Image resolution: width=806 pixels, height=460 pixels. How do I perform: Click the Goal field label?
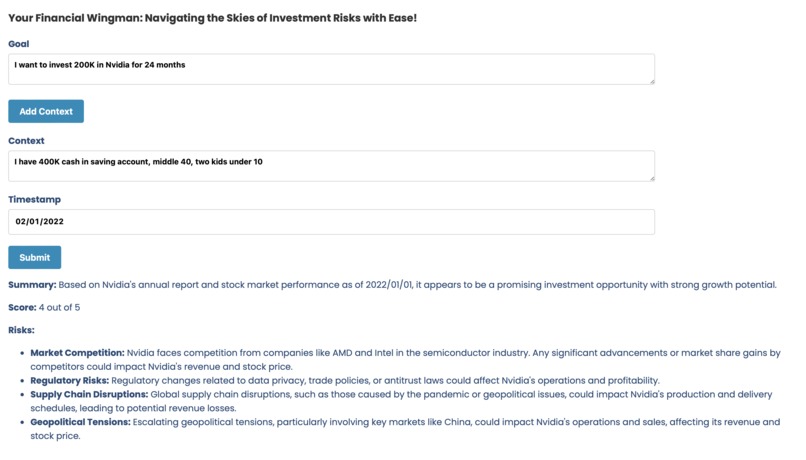pyautogui.click(x=19, y=44)
